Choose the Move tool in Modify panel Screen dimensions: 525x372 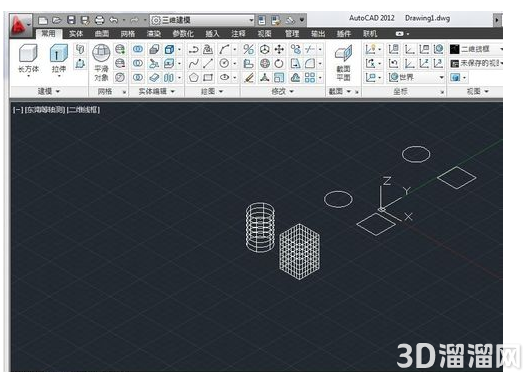point(279,50)
